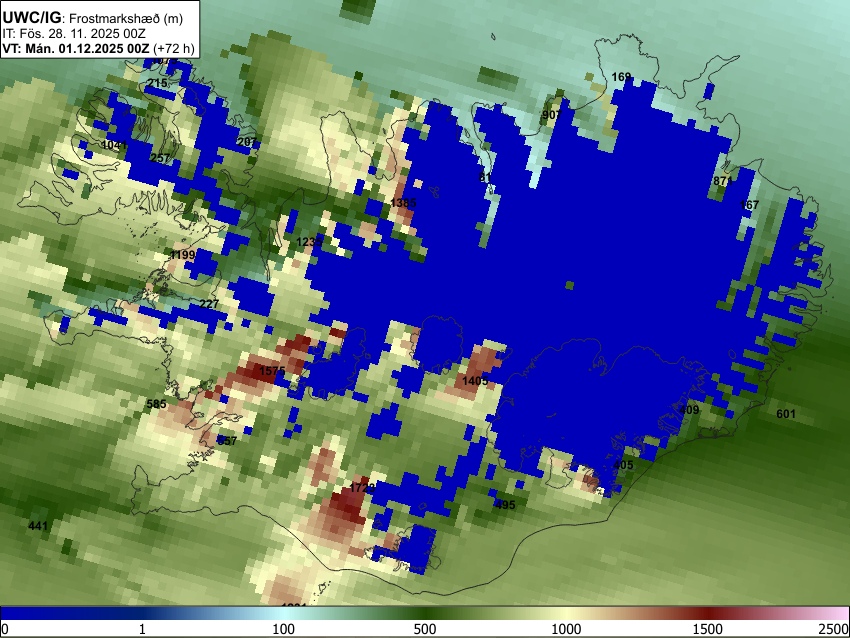
Task: Click the map value 207
Action: pos(247,142)
